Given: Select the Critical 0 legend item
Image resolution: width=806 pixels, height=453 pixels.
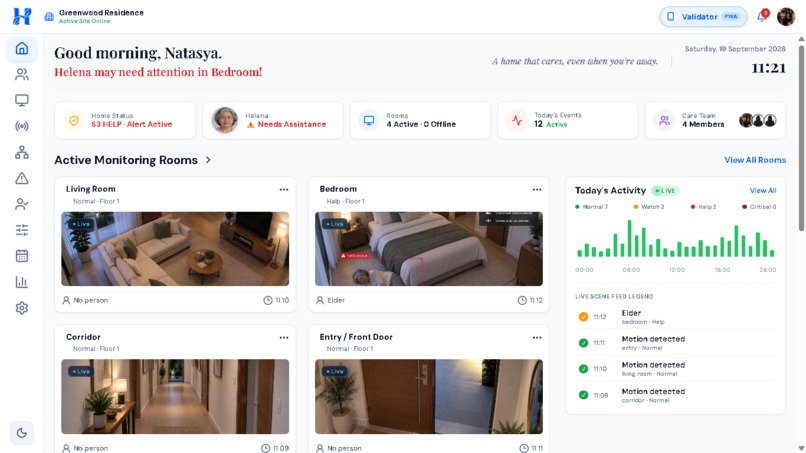Looking at the screenshot, I should (759, 207).
